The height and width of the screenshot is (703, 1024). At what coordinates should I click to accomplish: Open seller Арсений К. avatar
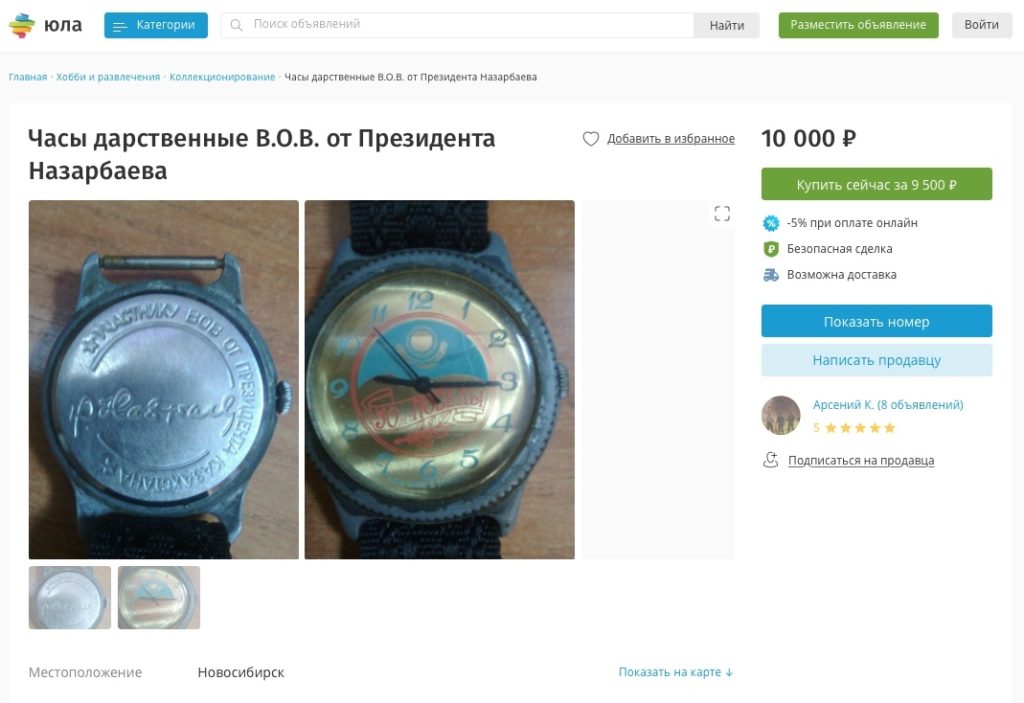[780, 416]
